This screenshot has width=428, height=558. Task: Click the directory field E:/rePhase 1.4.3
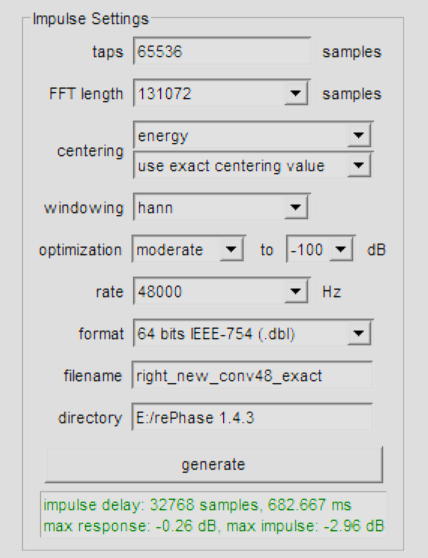click(x=252, y=417)
